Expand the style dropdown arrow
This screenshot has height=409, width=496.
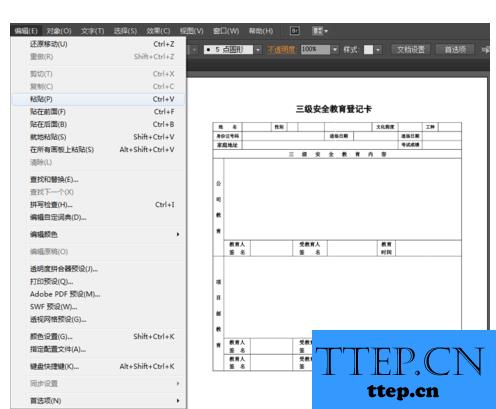click(378, 50)
